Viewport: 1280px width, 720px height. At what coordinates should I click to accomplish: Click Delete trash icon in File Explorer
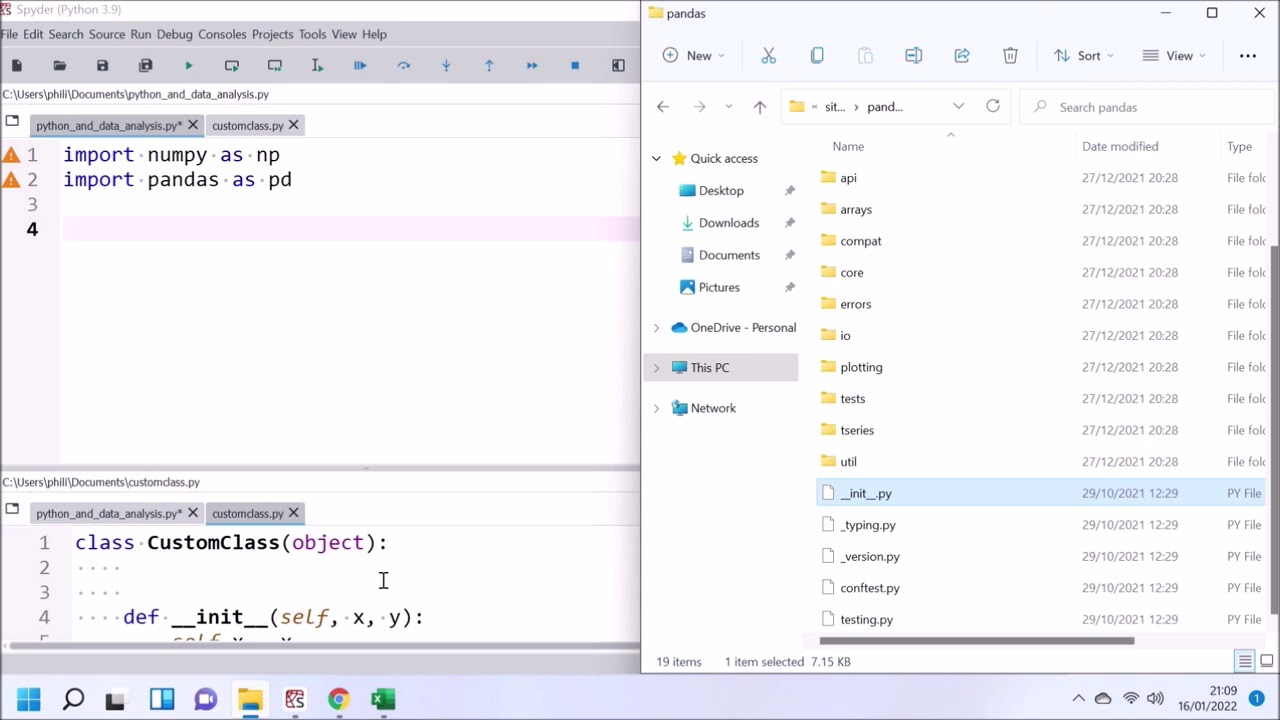(1010, 56)
